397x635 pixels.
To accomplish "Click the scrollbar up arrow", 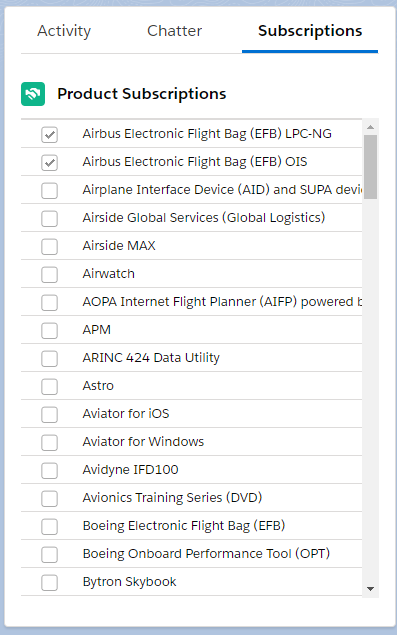I will [x=370, y=127].
